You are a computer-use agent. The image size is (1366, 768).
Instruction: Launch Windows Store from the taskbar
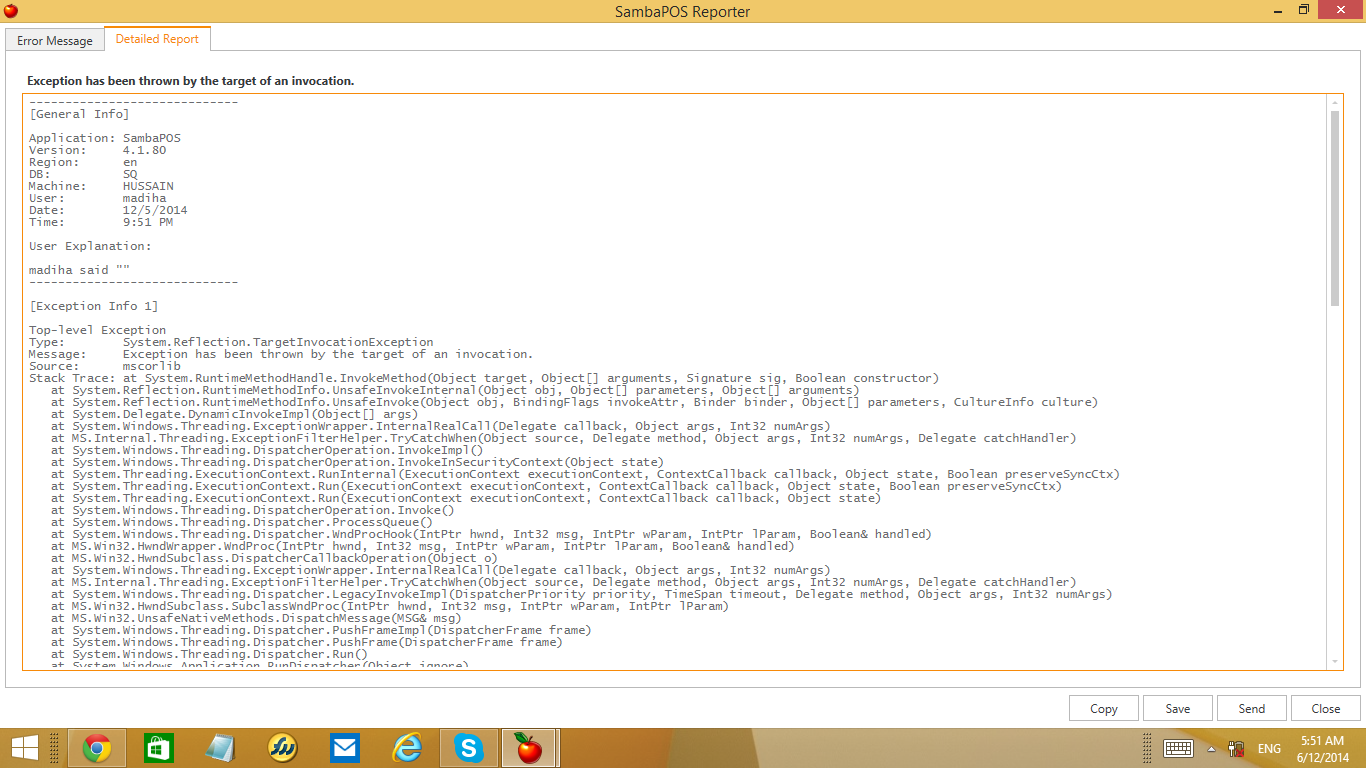coord(158,747)
